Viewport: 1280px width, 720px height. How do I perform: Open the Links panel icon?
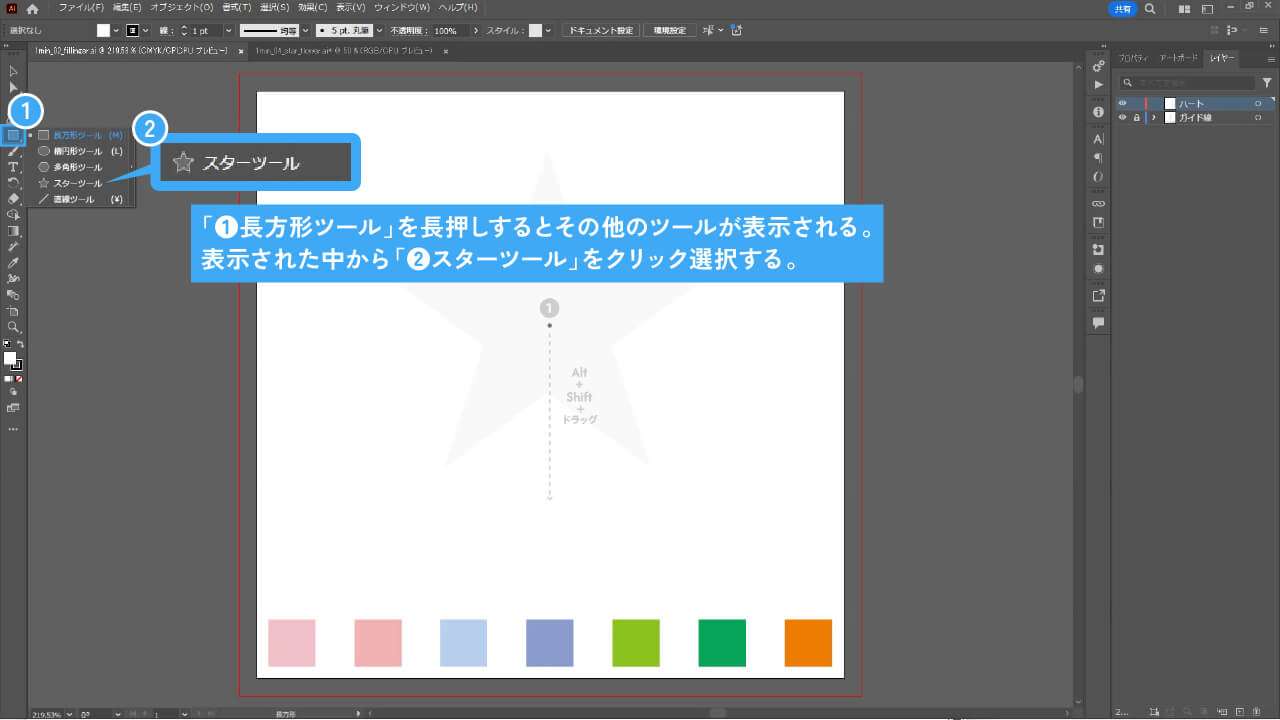pos(1098,204)
